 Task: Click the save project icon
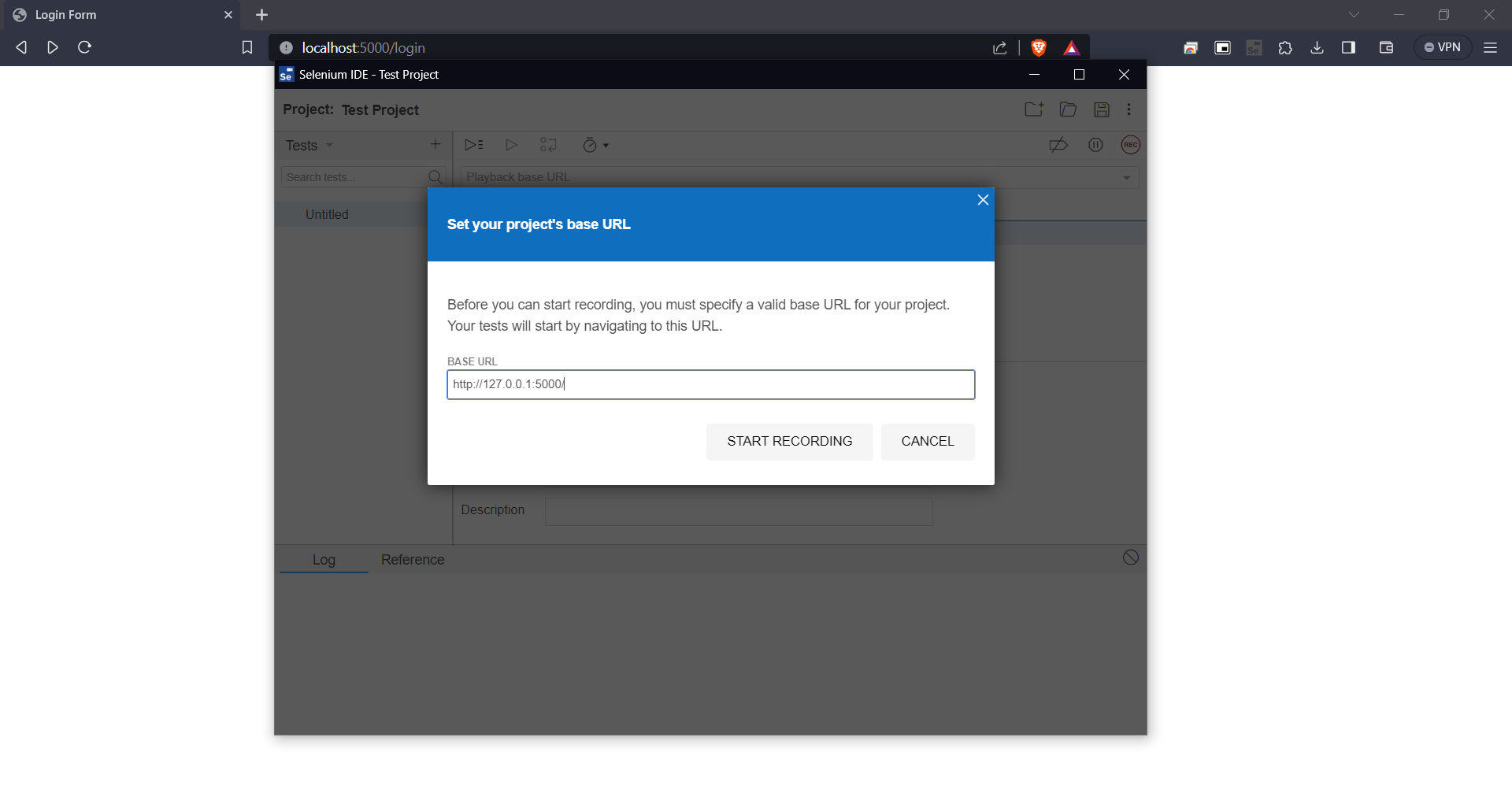pos(1101,109)
